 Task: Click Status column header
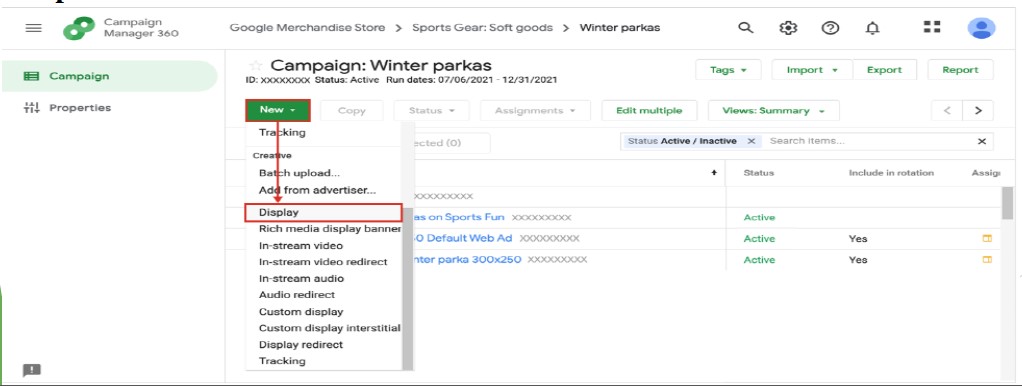tap(759, 173)
